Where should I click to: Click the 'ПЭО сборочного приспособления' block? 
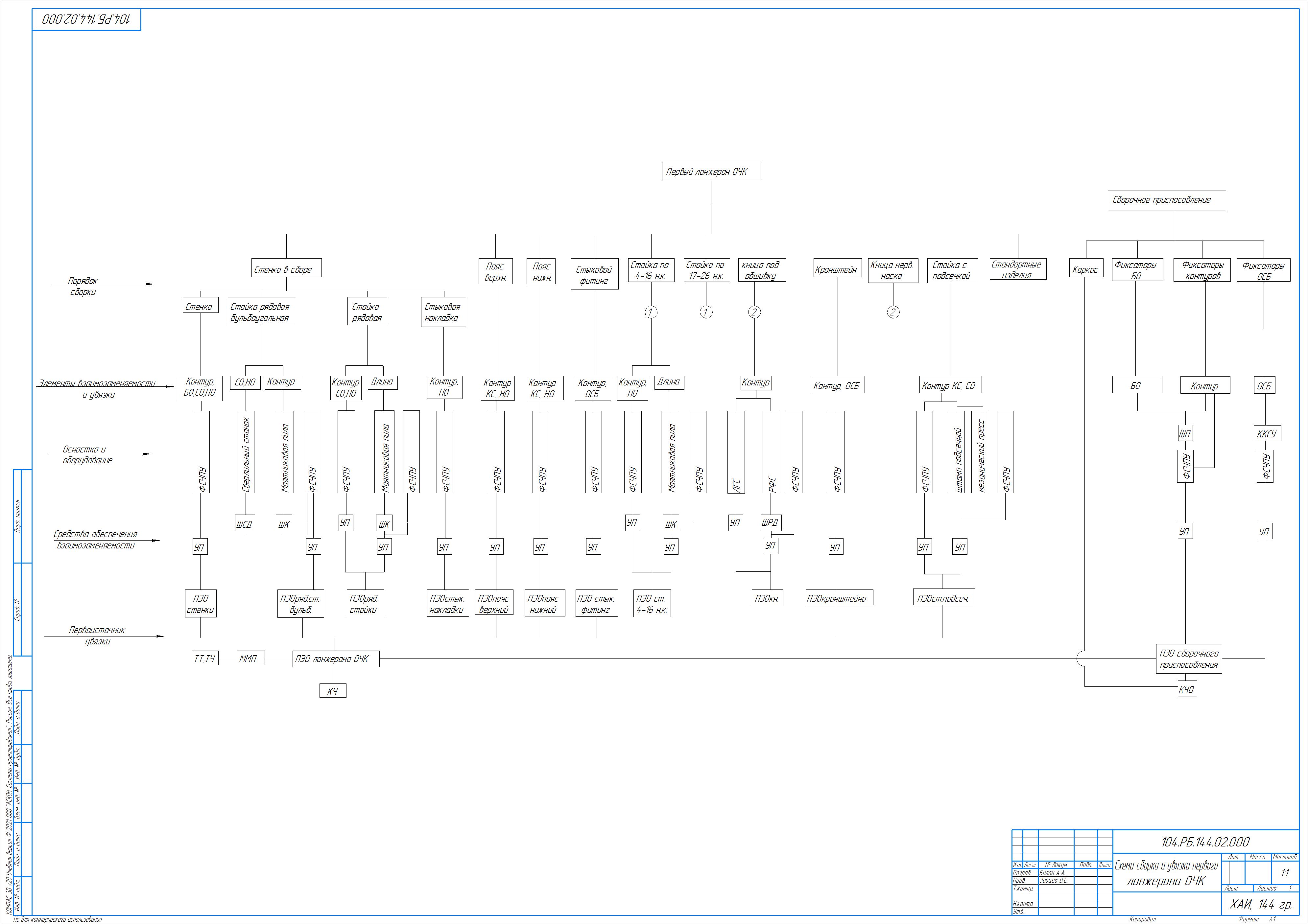pos(1190,659)
